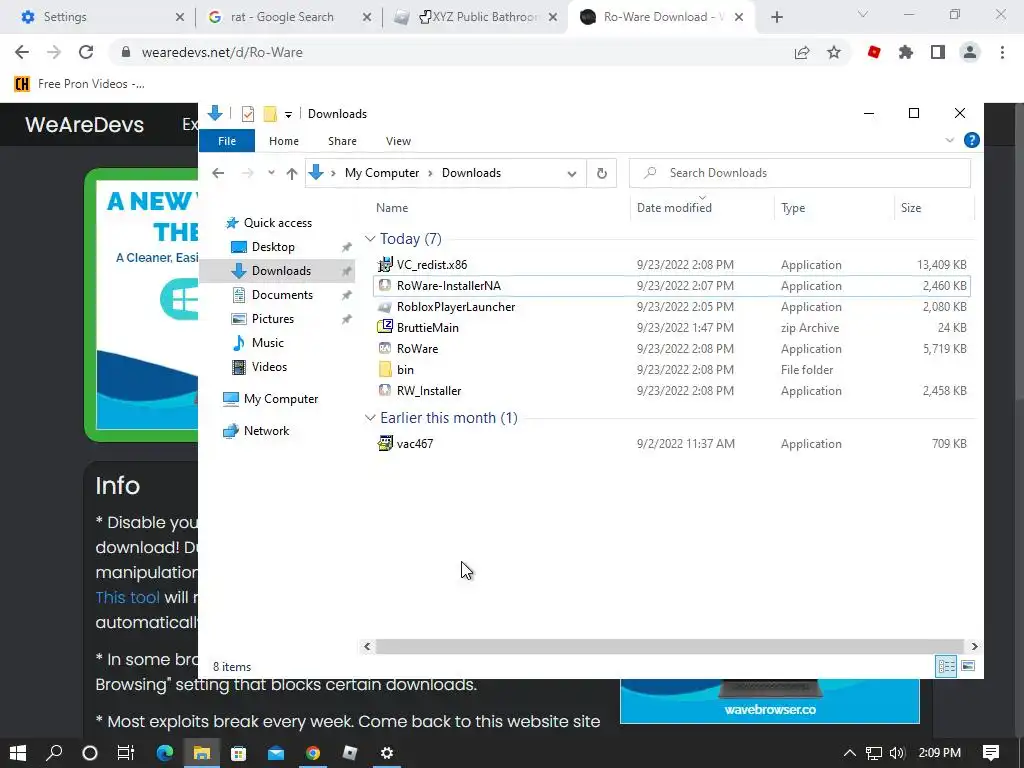Open Chrome profile avatar
The image size is (1024, 768).
[970, 52]
